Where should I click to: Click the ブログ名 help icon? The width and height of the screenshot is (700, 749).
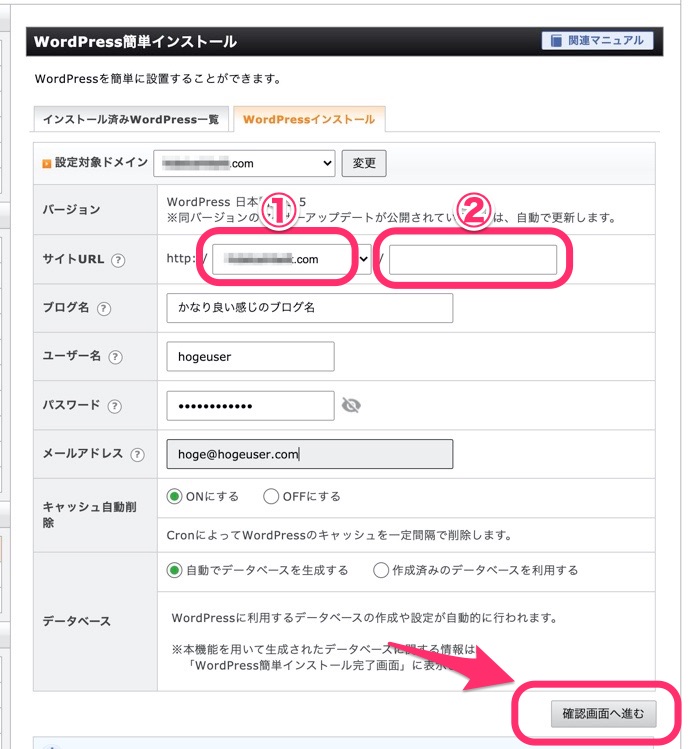pos(104,309)
